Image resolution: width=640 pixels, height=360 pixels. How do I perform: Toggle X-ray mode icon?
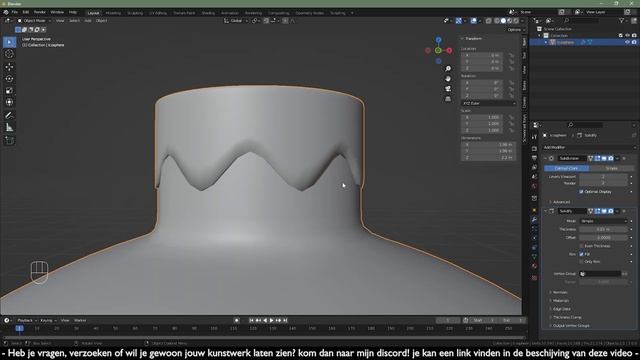tap(488, 21)
